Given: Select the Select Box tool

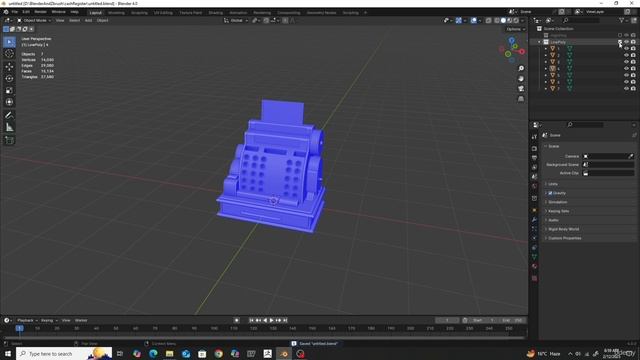Looking at the screenshot, I should point(9,42).
